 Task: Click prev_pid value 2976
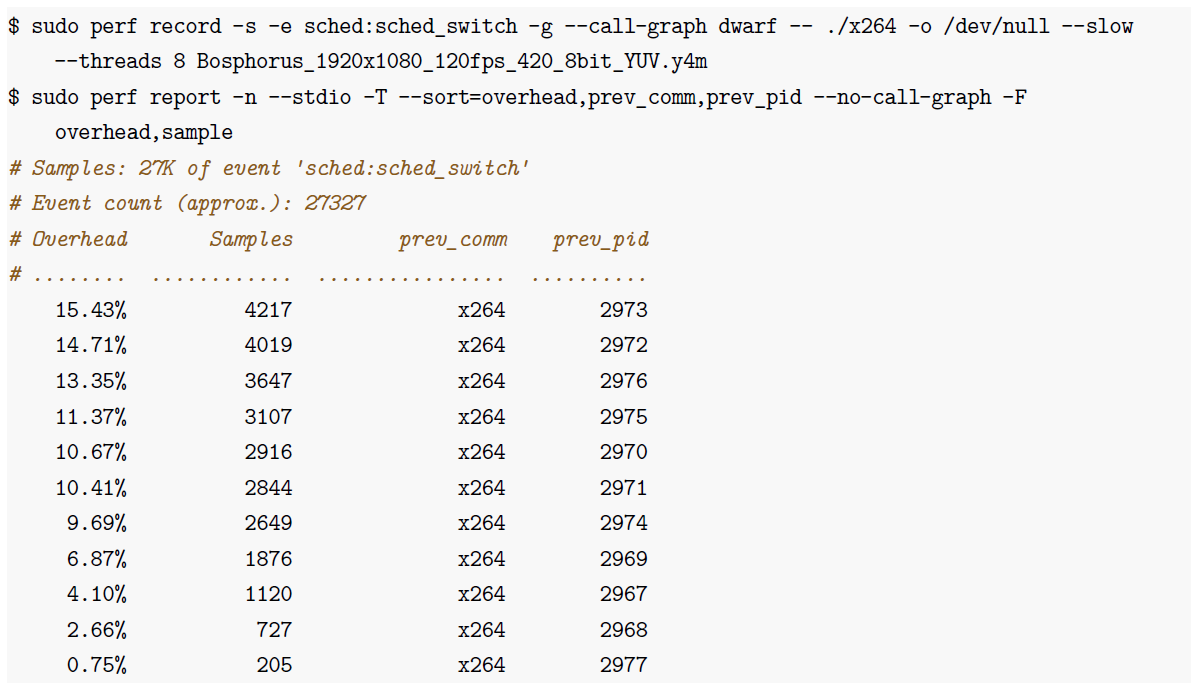coord(623,381)
